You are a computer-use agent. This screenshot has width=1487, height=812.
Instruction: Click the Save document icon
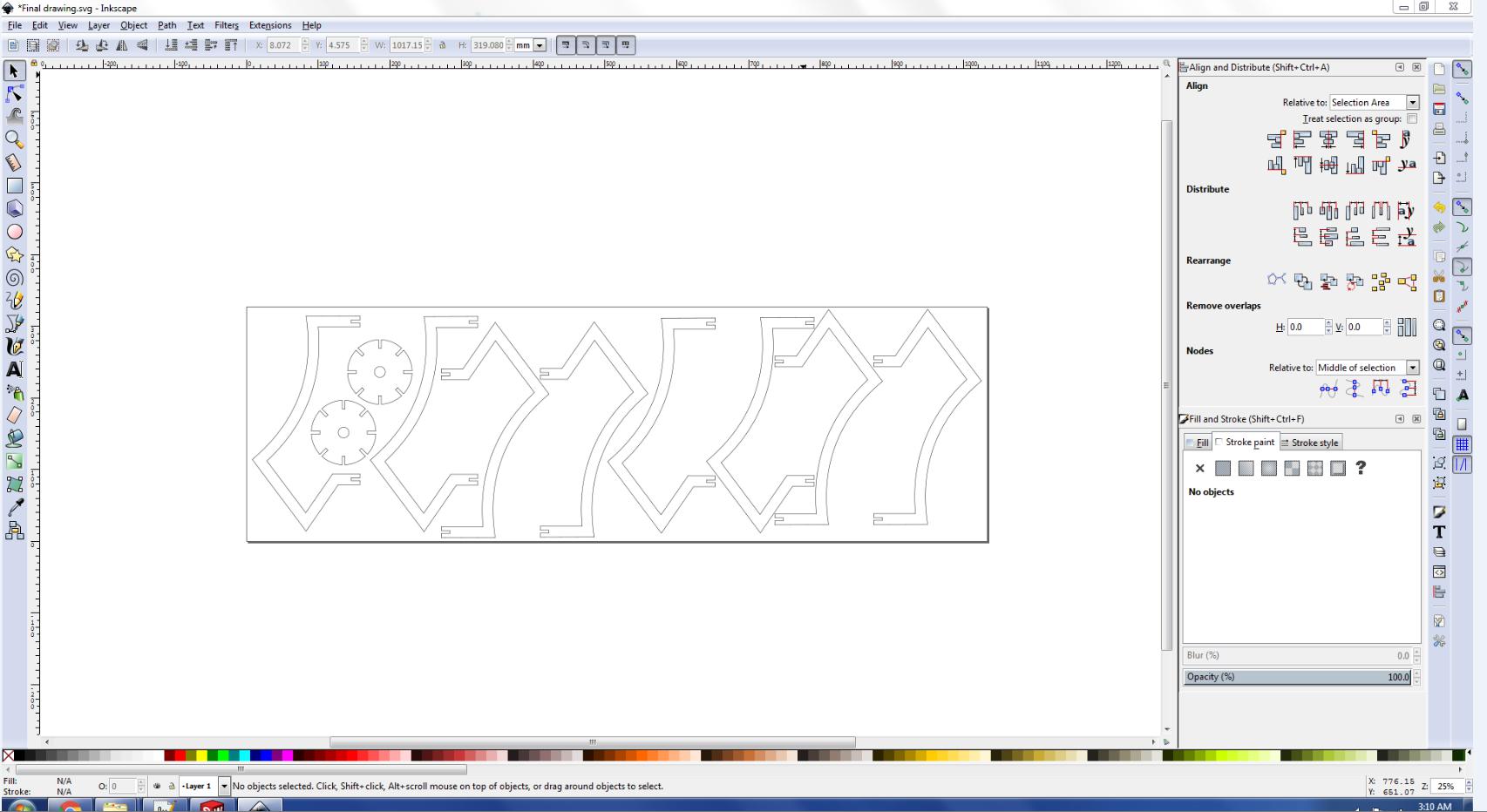[x=1439, y=109]
